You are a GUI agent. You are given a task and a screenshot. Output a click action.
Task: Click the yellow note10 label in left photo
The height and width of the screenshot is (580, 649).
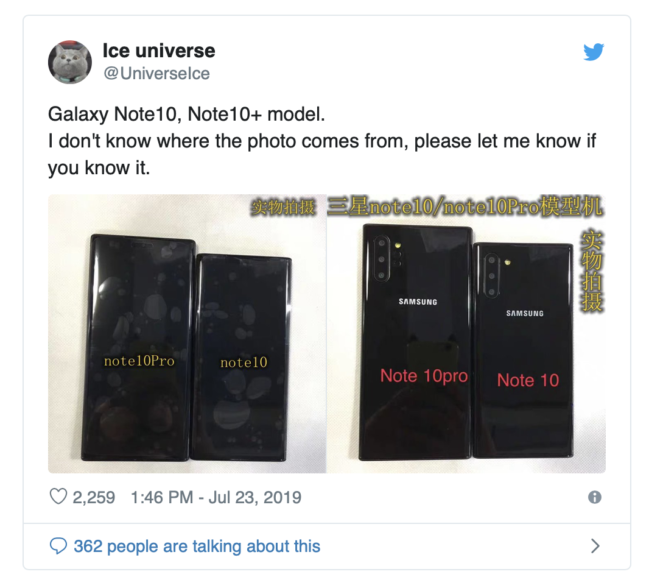[x=244, y=363]
